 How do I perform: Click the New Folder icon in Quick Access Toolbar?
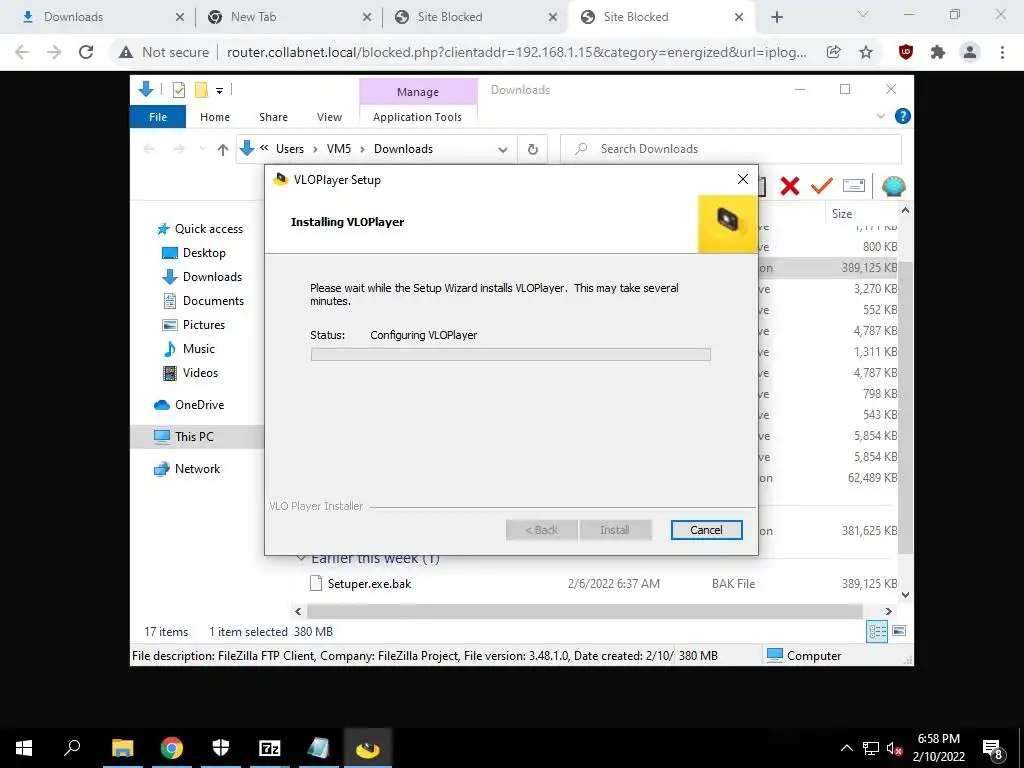pos(201,90)
